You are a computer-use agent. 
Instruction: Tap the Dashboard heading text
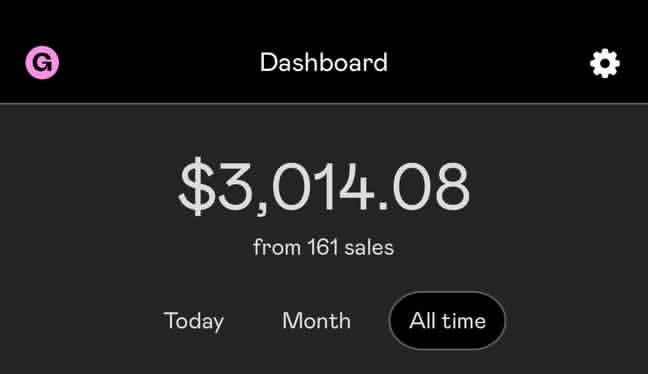(324, 62)
